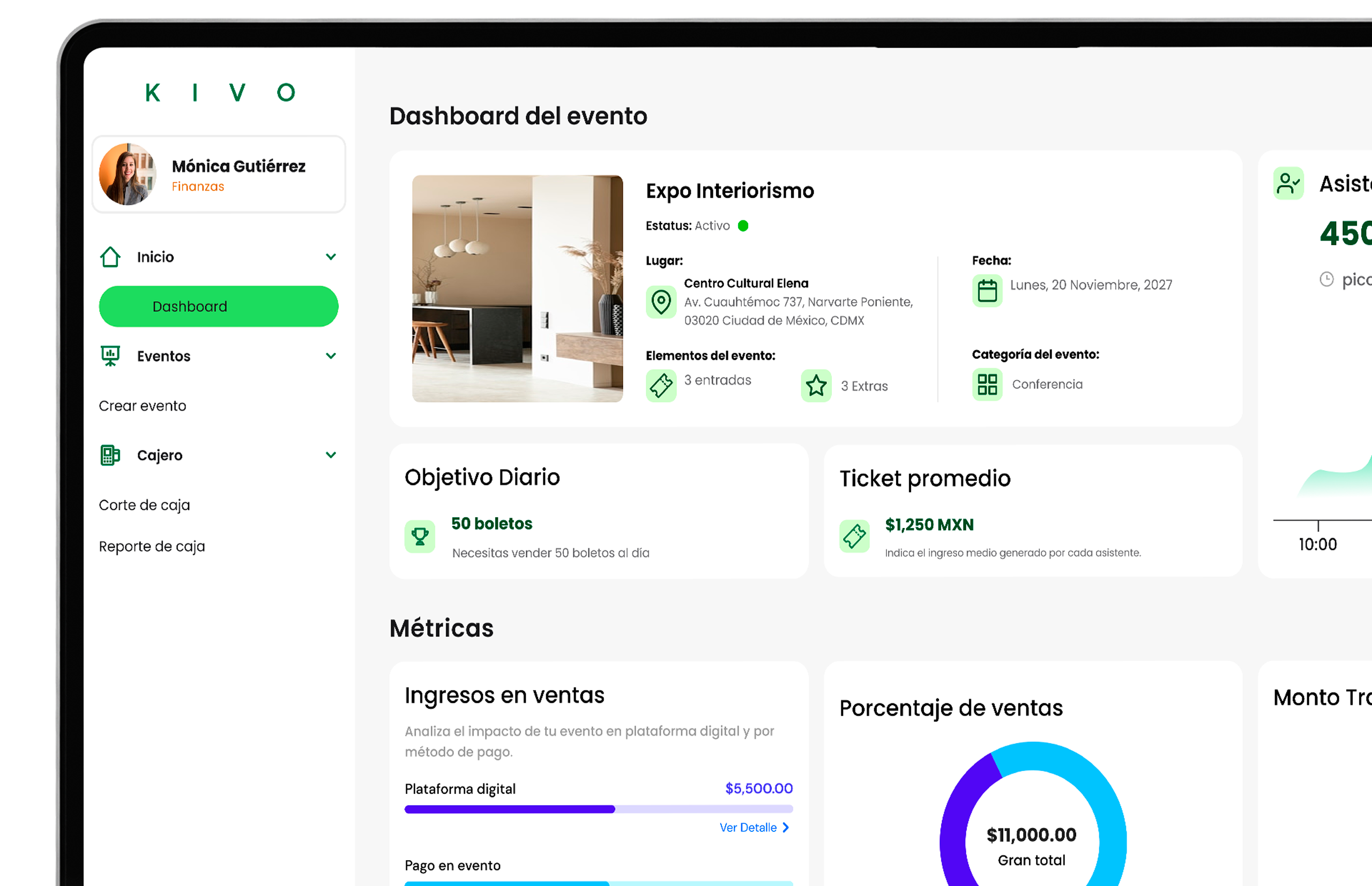Open Crear evento in sidebar
Viewport: 1372px width, 886px height.
[143, 406]
